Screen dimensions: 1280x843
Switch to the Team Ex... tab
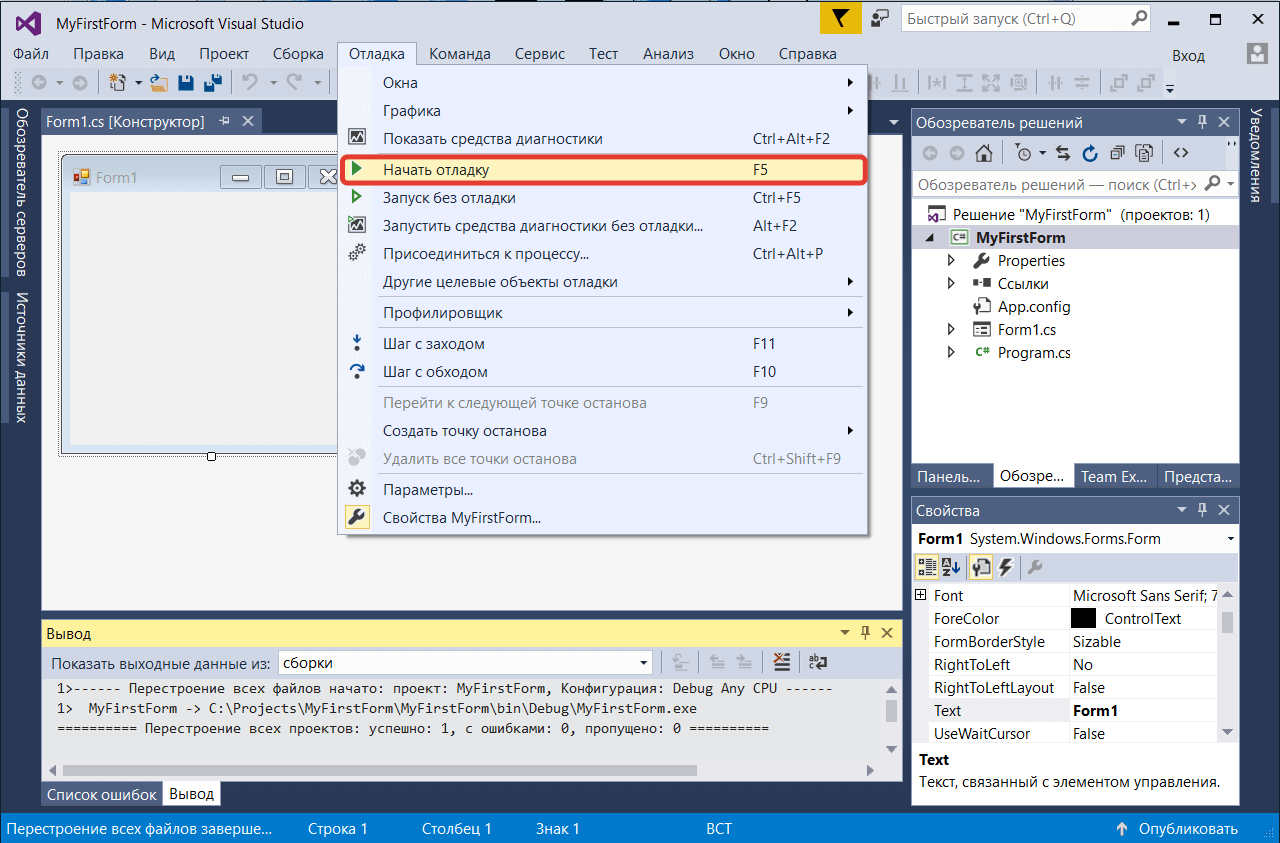tap(1113, 476)
